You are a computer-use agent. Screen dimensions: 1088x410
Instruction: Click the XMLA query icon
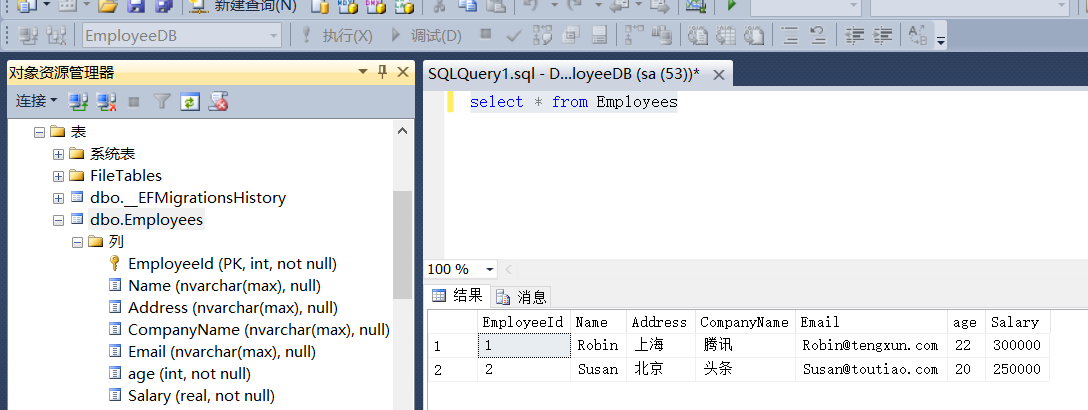tap(404, 6)
